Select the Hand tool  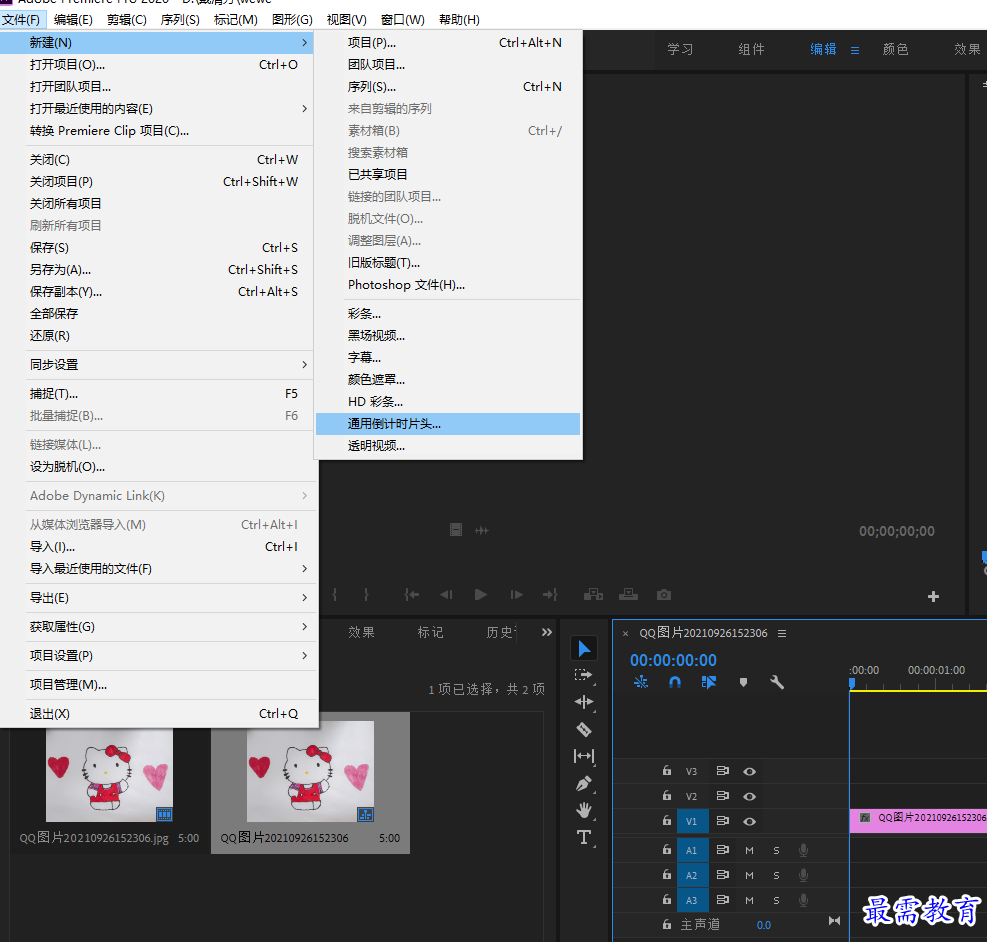pyautogui.click(x=584, y=810)
